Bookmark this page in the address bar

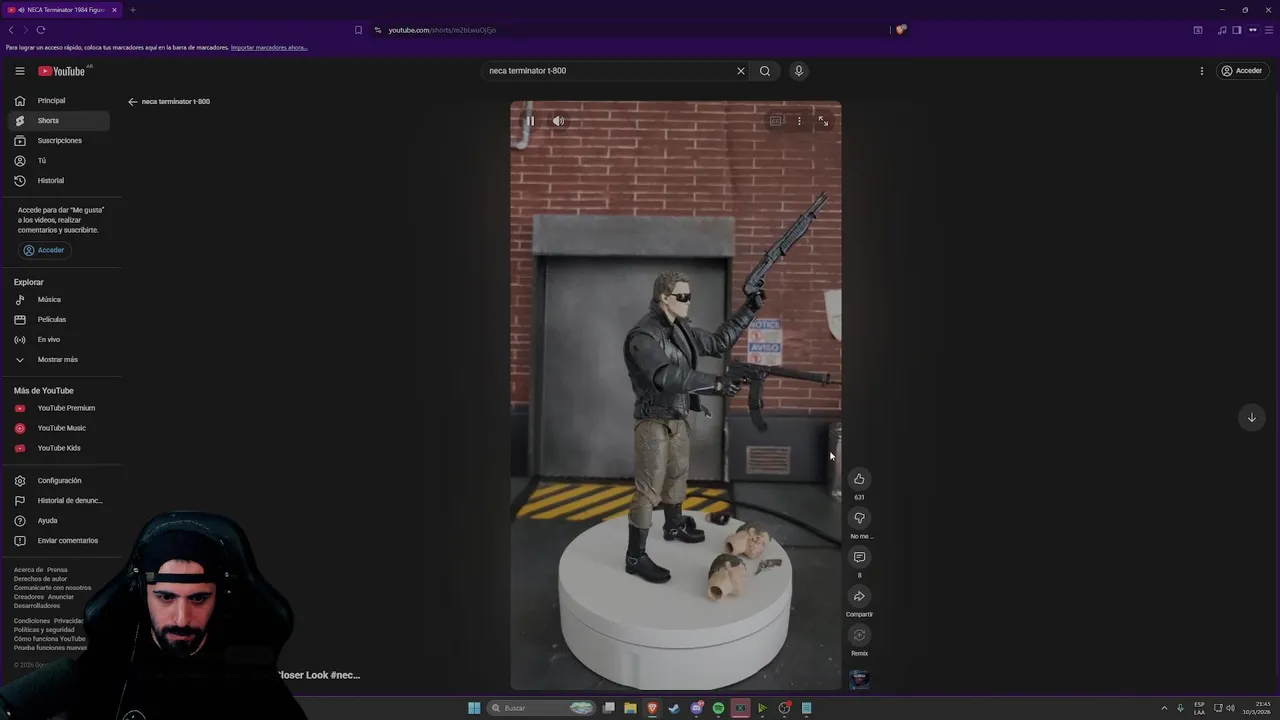(358, 30)
